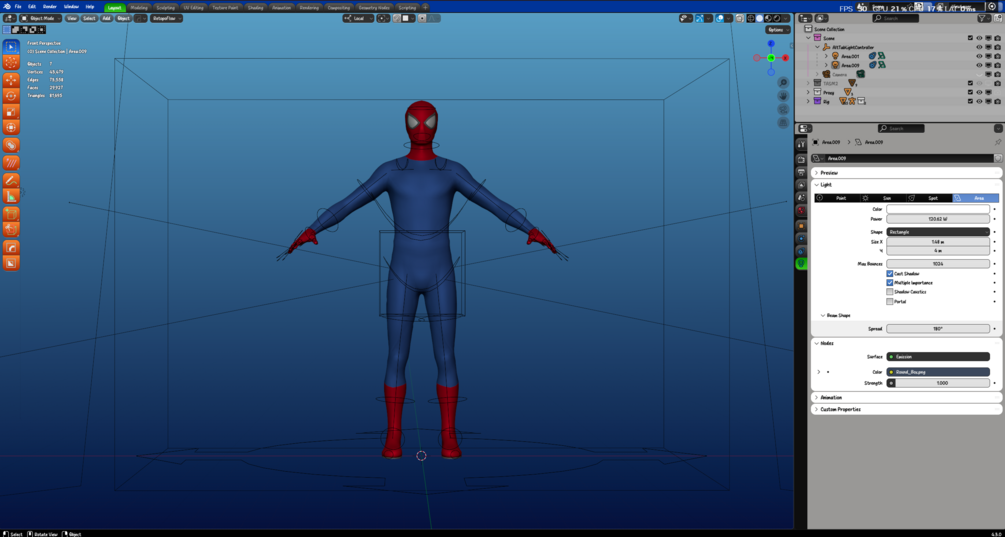Uncheck the Cast Shadow checkbox
The image size is (1005, 537).
click(890, 274)
